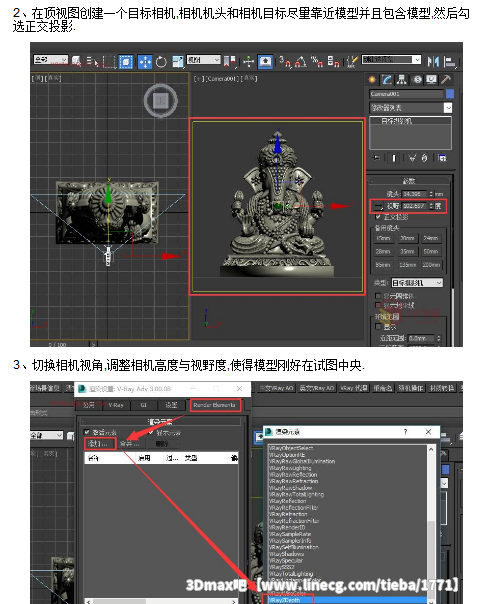Click the 视野 FOV value field
Viewport: 498px width, 604px height.
click(x=414, y=207)
